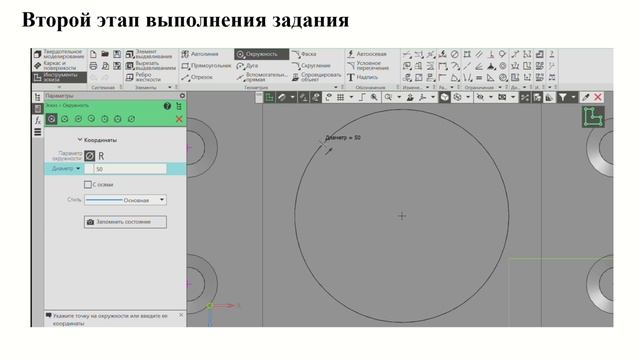
Task: Select the Дуга arc tool
Action: (247, 66)
